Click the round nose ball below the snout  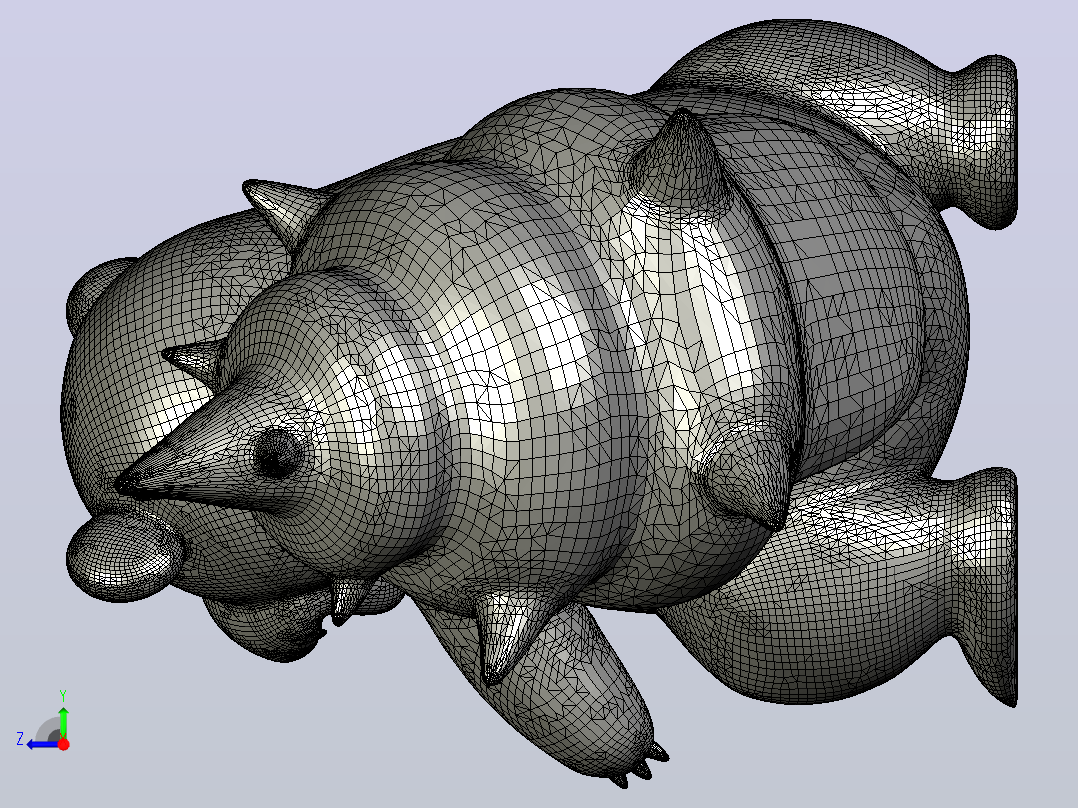(125, 555)
